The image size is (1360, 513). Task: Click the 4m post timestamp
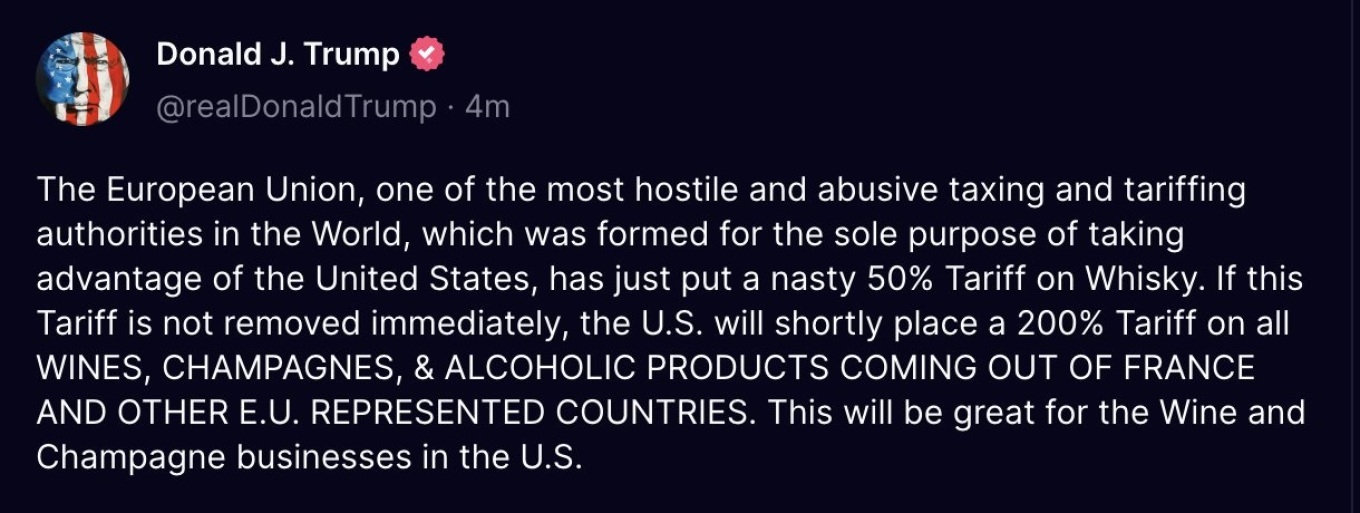tap(488, 106)
